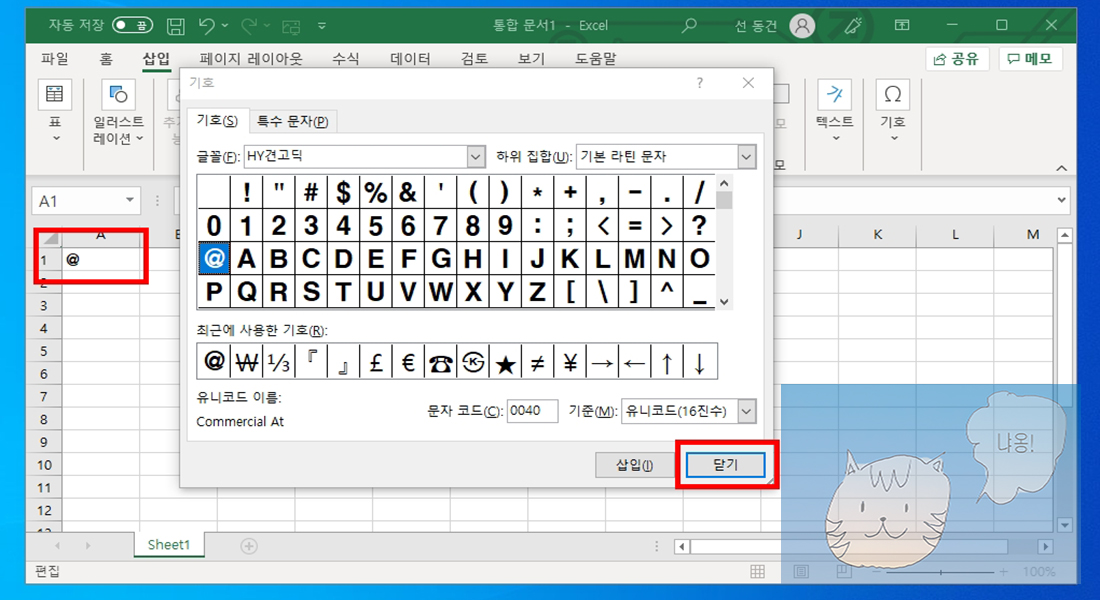This screenshot has height=600, width=1100.
Task: Switch to the 홈 ribbon tab
Action: tap(106, 59)
